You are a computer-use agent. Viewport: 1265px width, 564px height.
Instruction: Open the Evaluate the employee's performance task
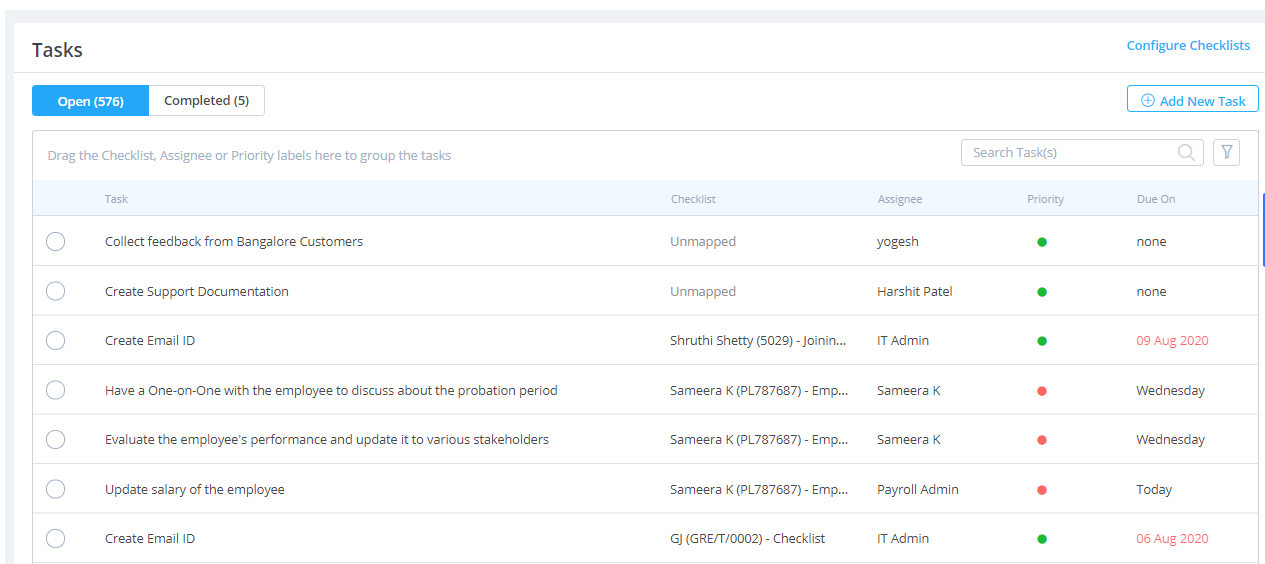(327, 439)
